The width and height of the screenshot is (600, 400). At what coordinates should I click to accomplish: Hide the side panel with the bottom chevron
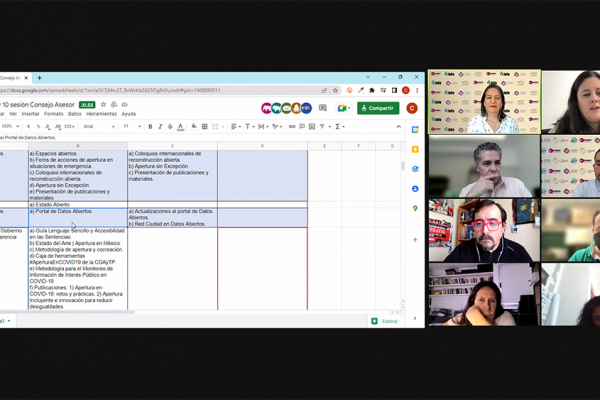click(415, 318)
